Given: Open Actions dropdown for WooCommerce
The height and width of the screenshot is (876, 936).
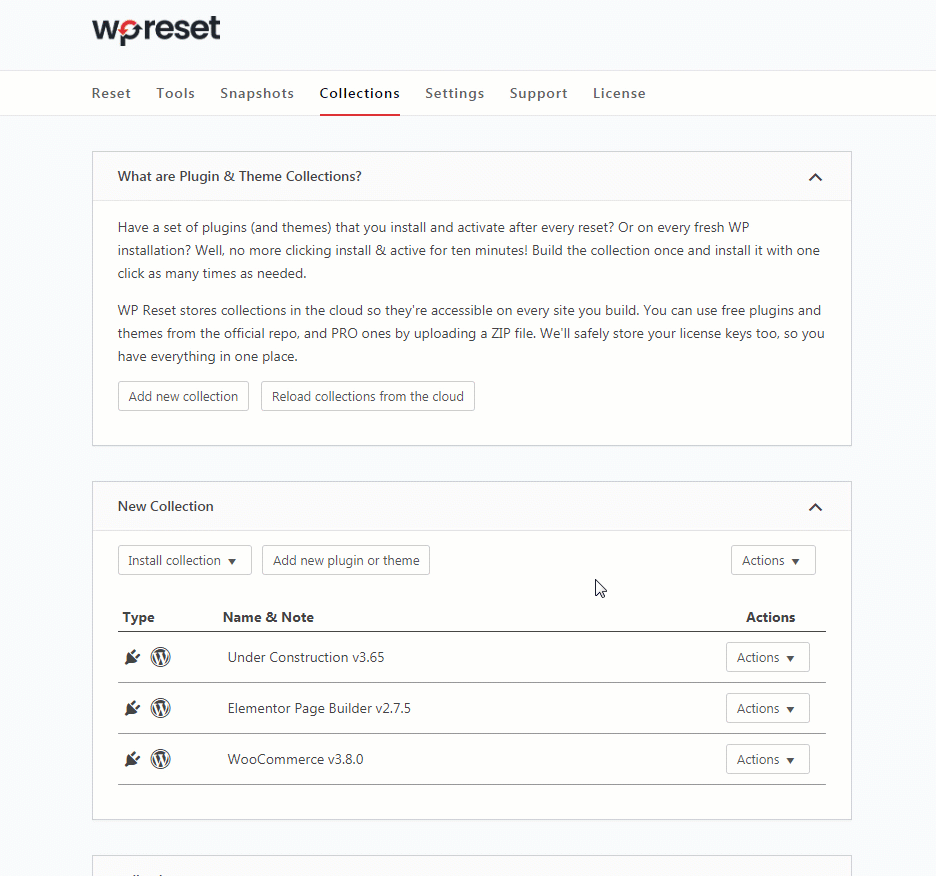Looking at the screenshot, I should click(768, 759).
